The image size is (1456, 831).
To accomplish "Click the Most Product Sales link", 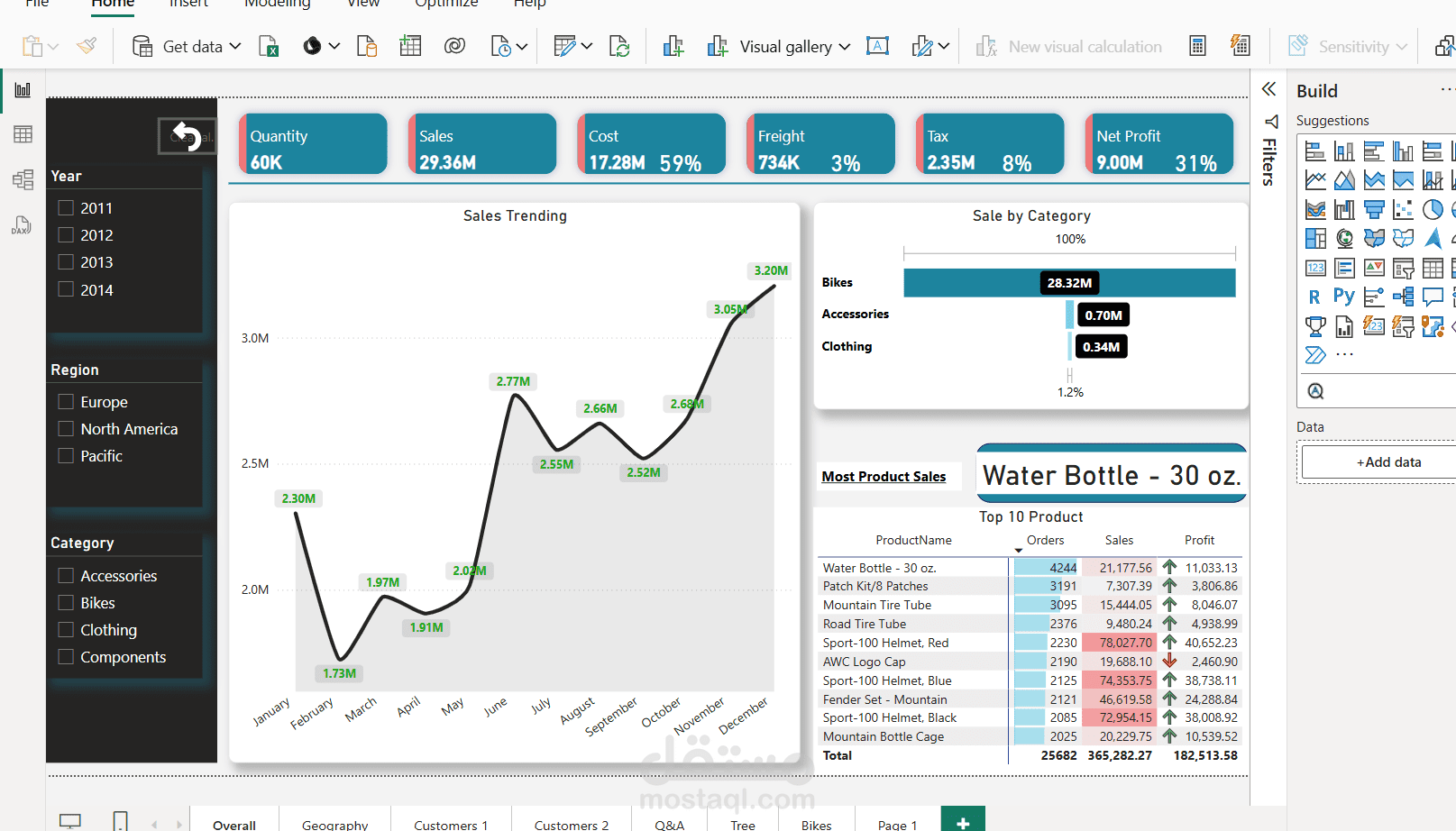I will (884, 476).
